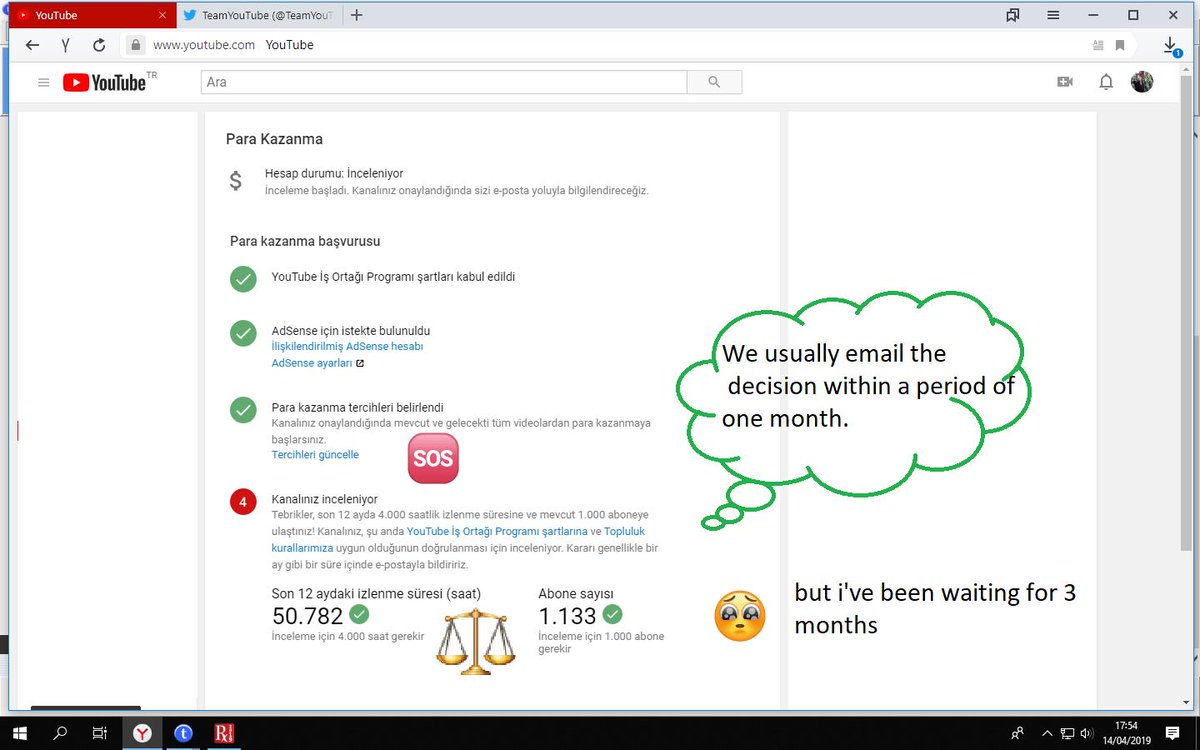Open the account avatar menu
Image resolution: width=1200 pixels, height=750 pixels.
[1142, 82]
